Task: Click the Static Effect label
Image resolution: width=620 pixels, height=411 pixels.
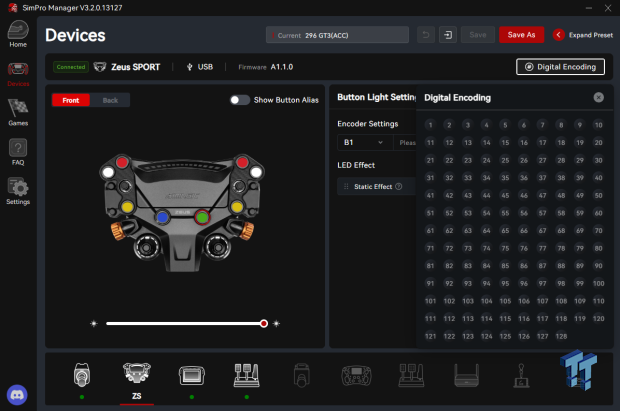Action: [373, 186]
